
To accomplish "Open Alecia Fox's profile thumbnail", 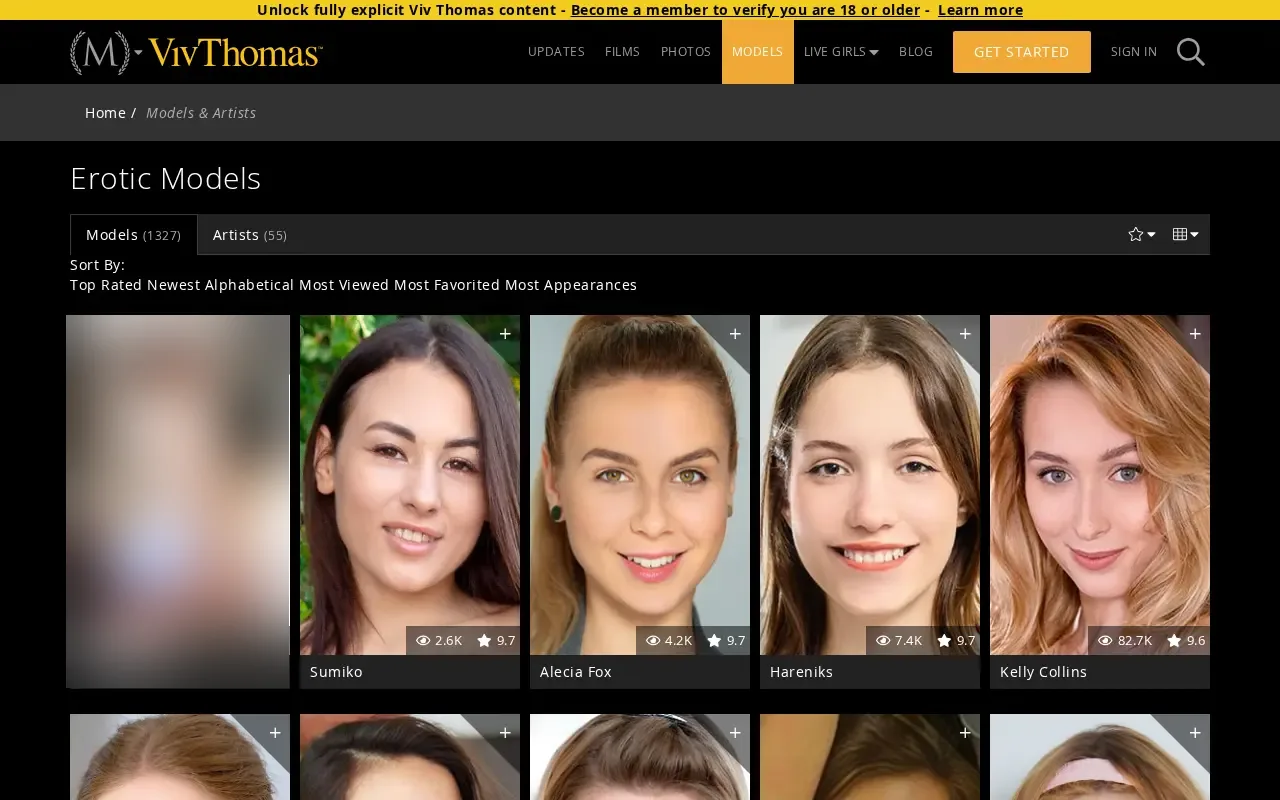I will 640,485.
